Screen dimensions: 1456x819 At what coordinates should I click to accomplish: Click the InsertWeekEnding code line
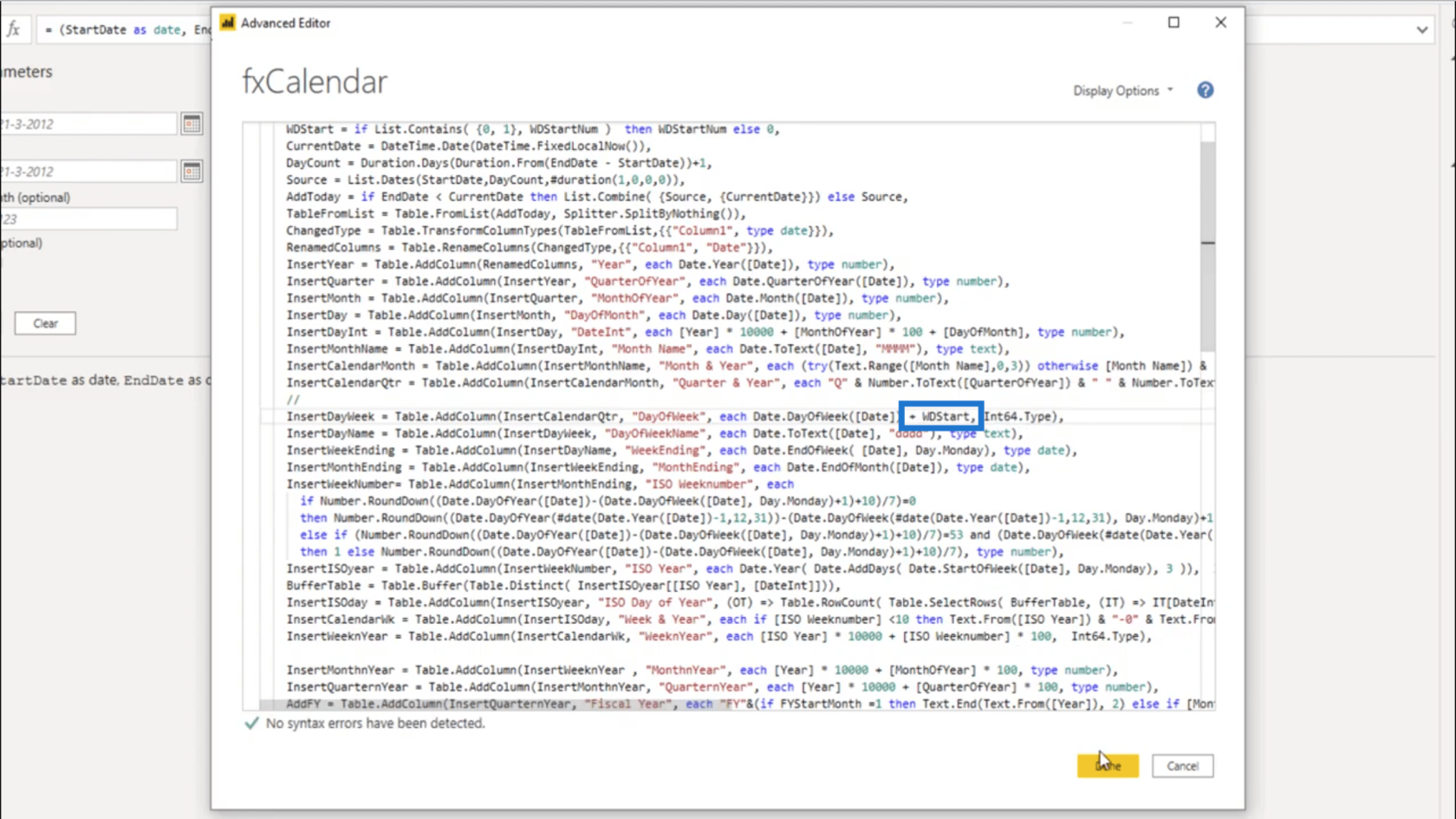[x=682, y=451]
